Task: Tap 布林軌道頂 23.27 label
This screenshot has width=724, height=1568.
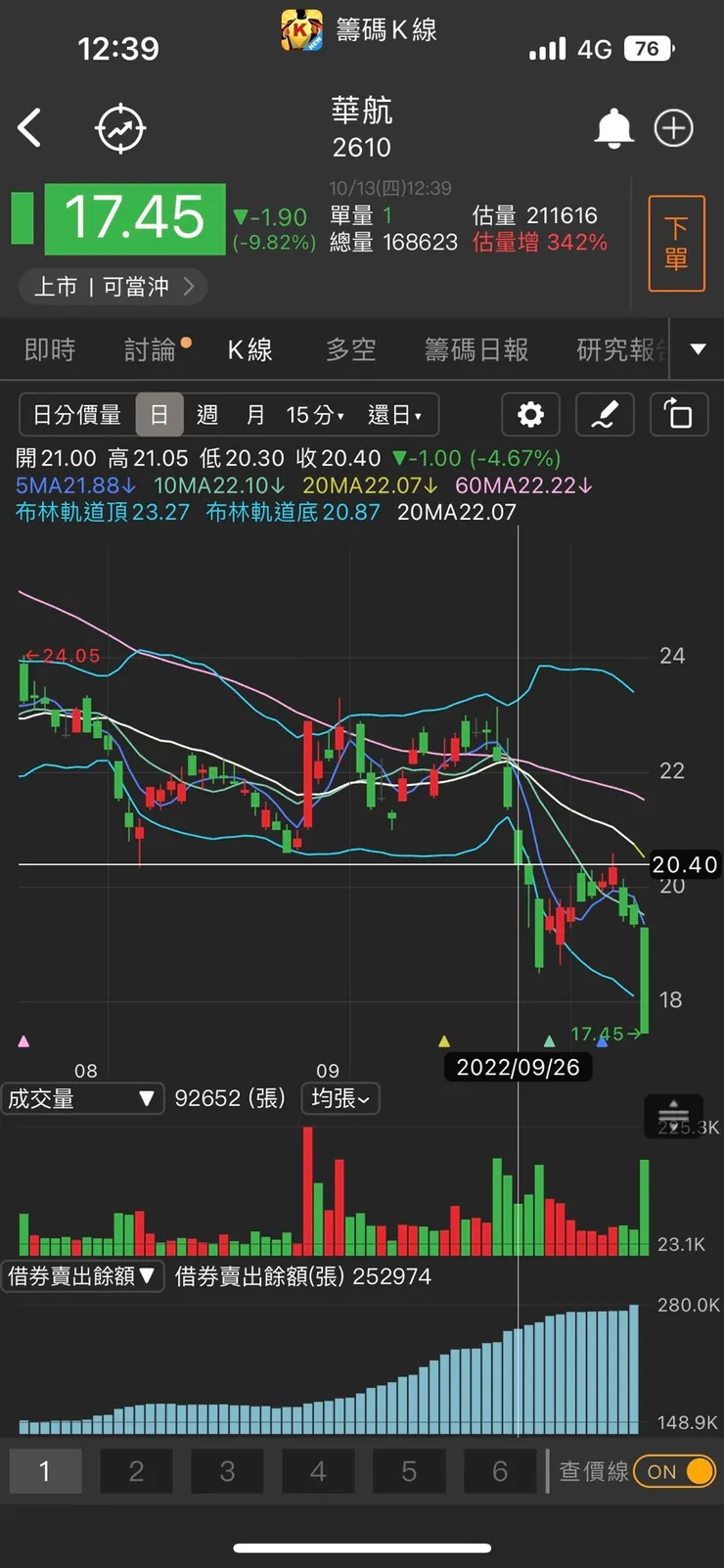Action: [x=103, y=512]
